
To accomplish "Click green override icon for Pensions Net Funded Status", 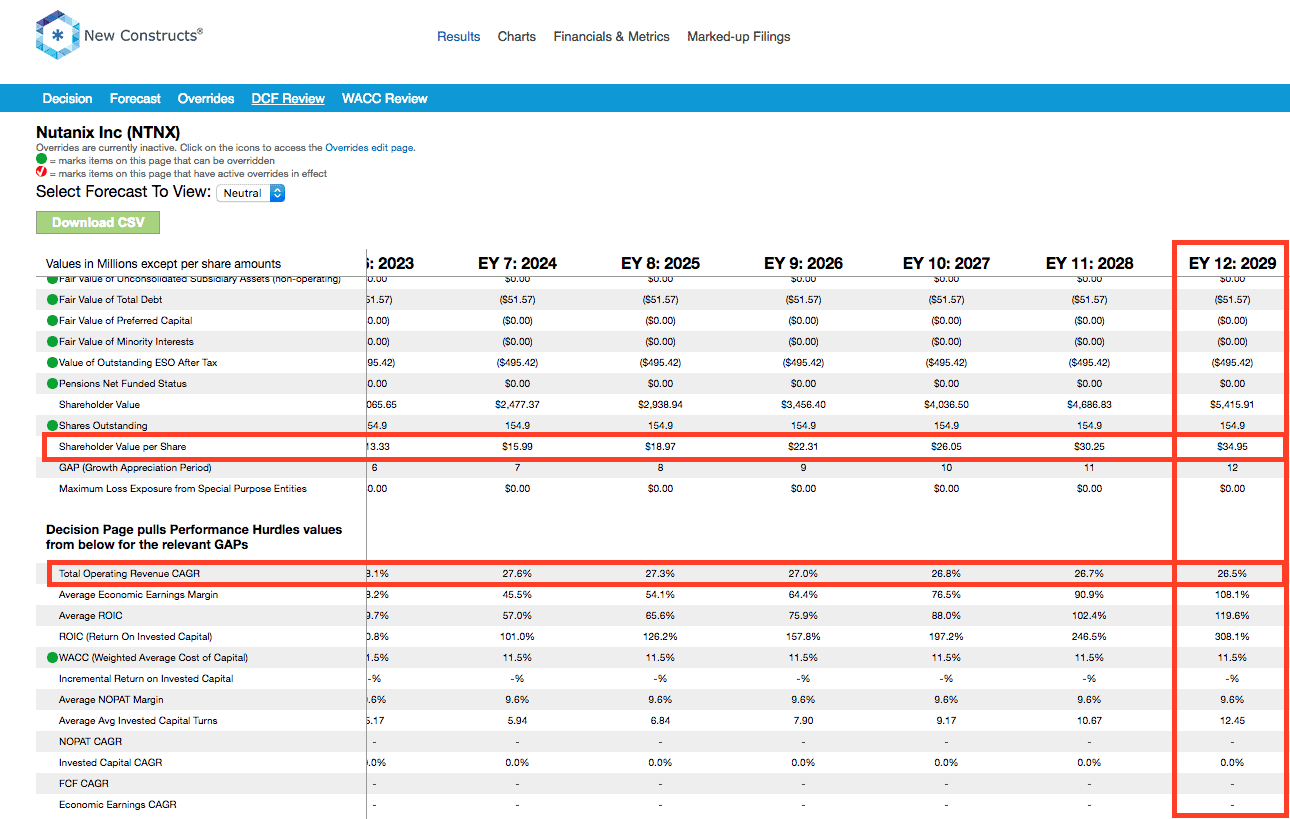I will click(x=52, y=384).
